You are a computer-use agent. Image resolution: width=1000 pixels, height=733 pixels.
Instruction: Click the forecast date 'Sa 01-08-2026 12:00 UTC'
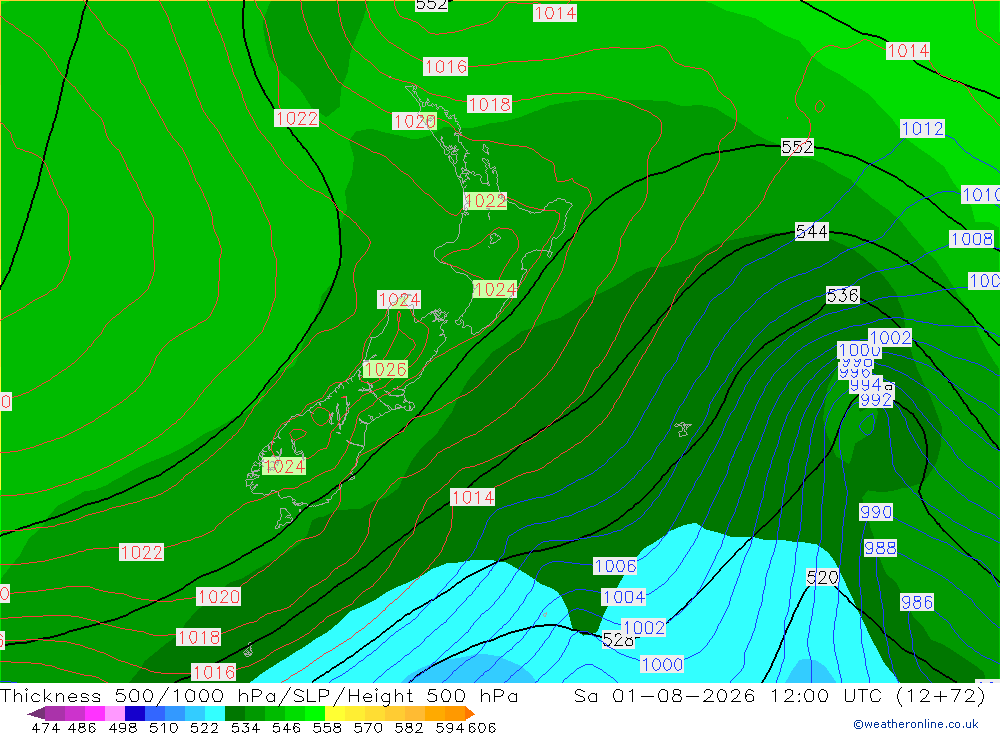click(728, 695)
